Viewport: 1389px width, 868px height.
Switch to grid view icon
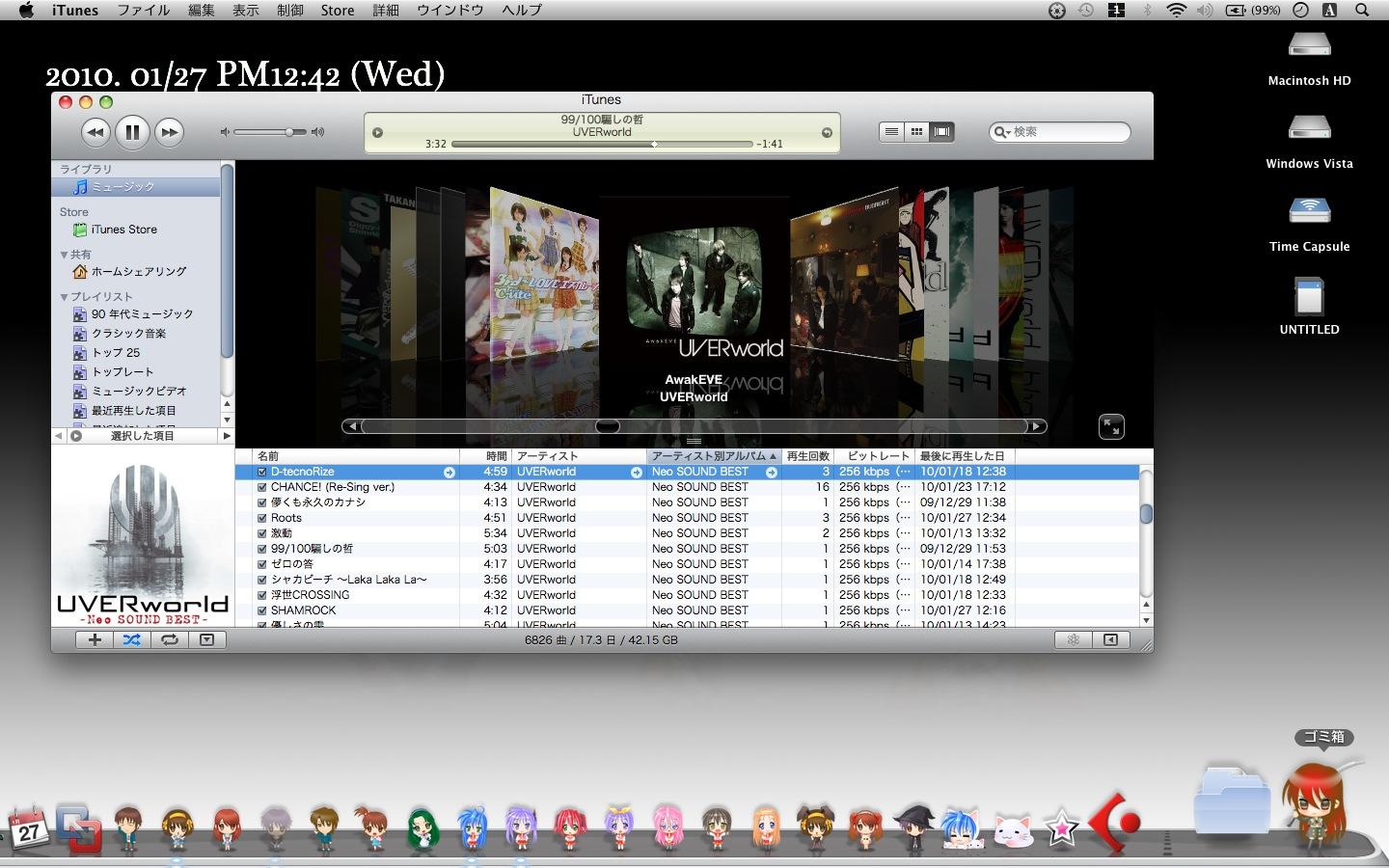pos(916,131)
